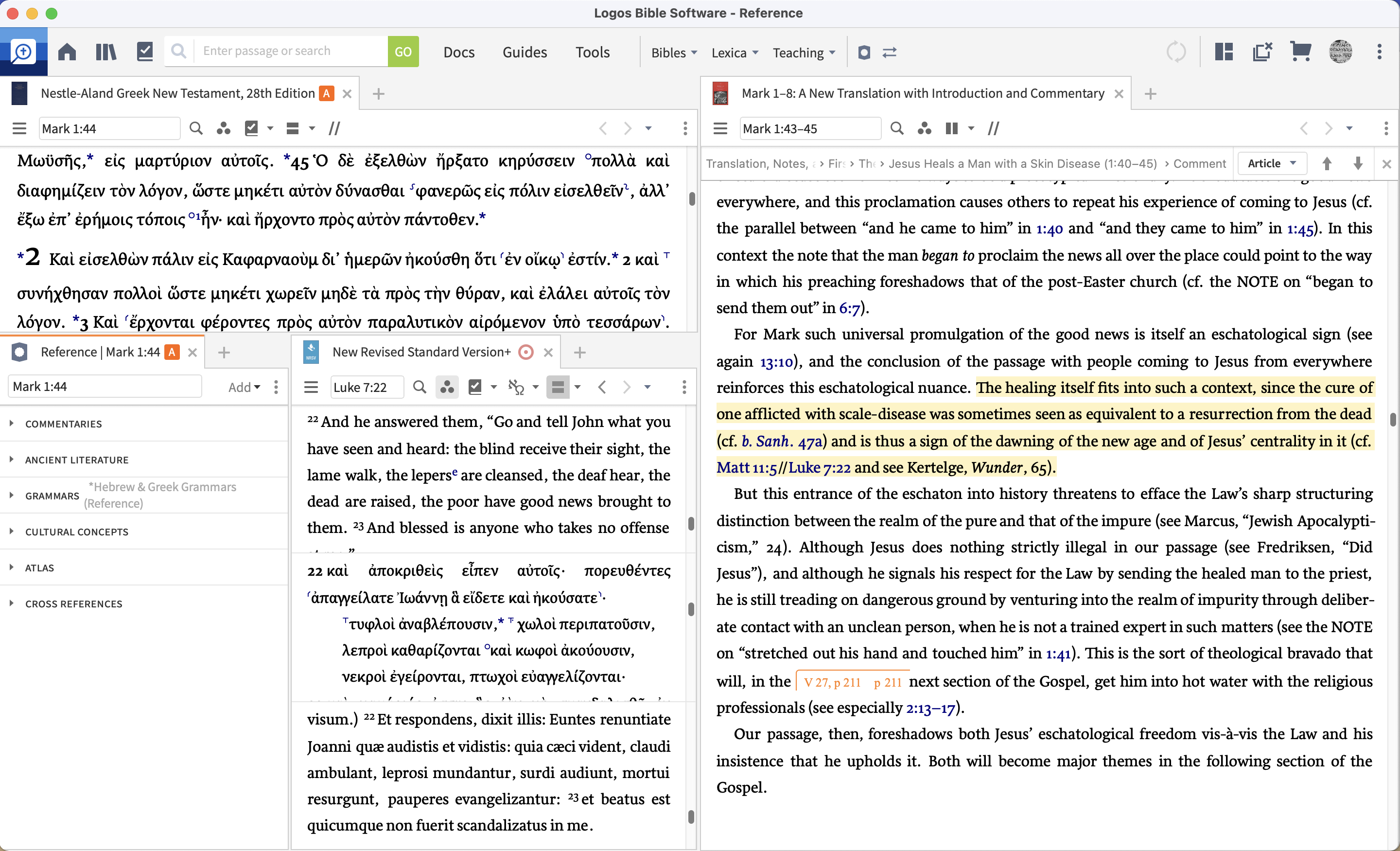The width and height of the screenshot is (1400, 851).
Task: Click the Home icon in toolbar
Action: [x=67, y=53]
